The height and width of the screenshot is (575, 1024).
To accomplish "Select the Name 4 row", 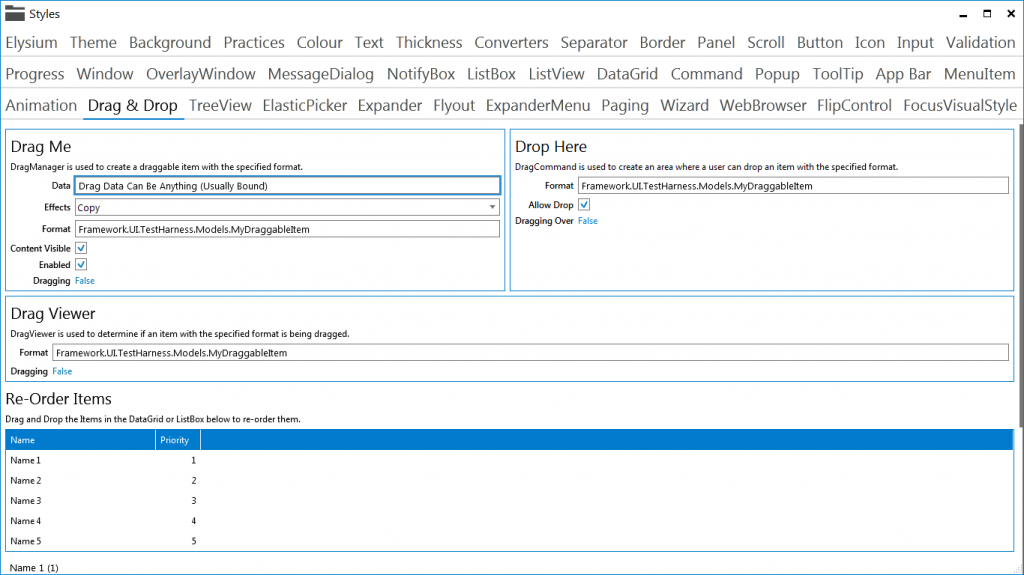I will click(x=509, y=521).
